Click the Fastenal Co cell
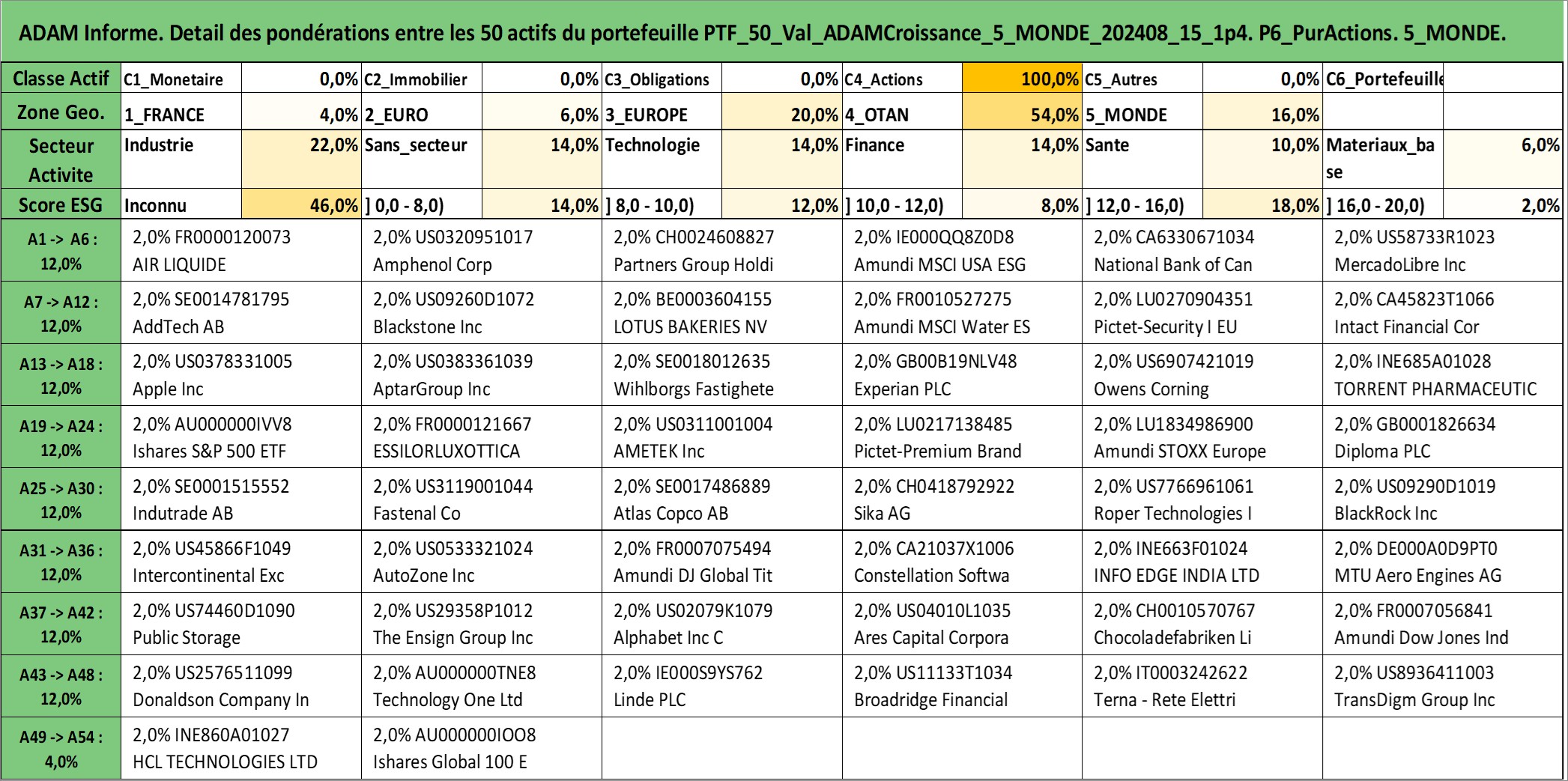 click(x=482, y=499)
